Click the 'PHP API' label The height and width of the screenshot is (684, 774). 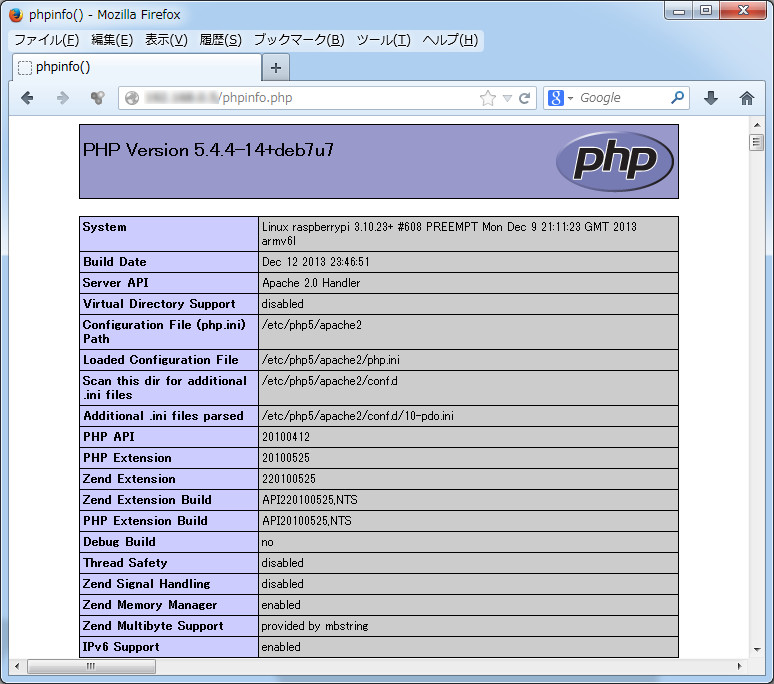click(x=109, y=437)
